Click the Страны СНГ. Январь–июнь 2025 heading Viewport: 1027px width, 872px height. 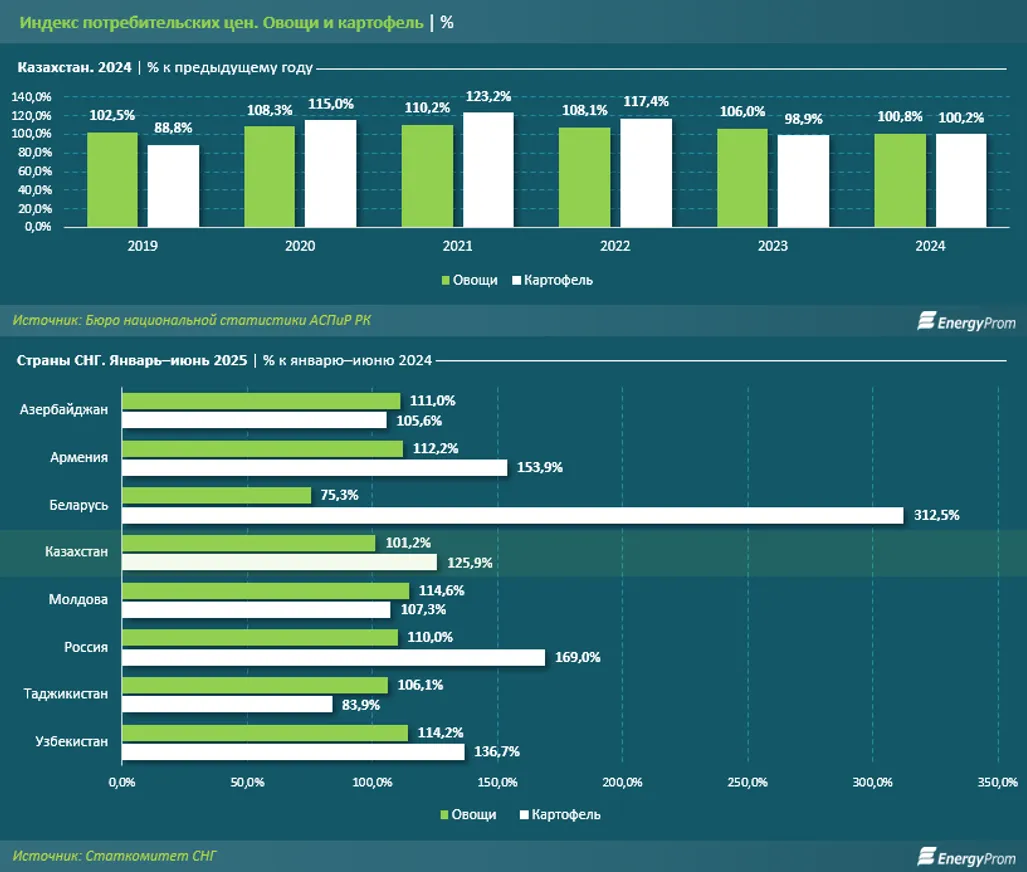(132, 360)
